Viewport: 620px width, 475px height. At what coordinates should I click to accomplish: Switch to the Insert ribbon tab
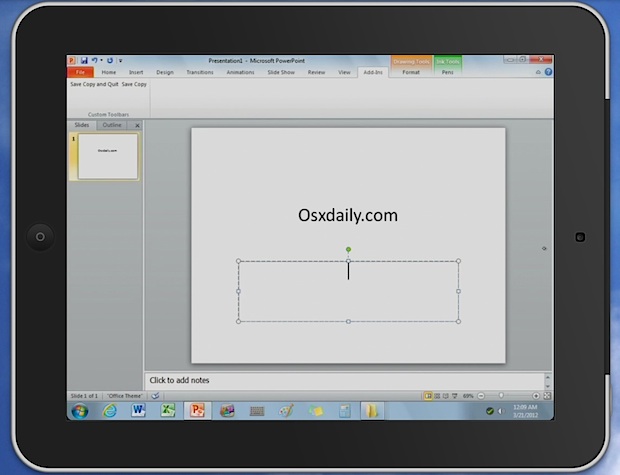coord(136,72)
